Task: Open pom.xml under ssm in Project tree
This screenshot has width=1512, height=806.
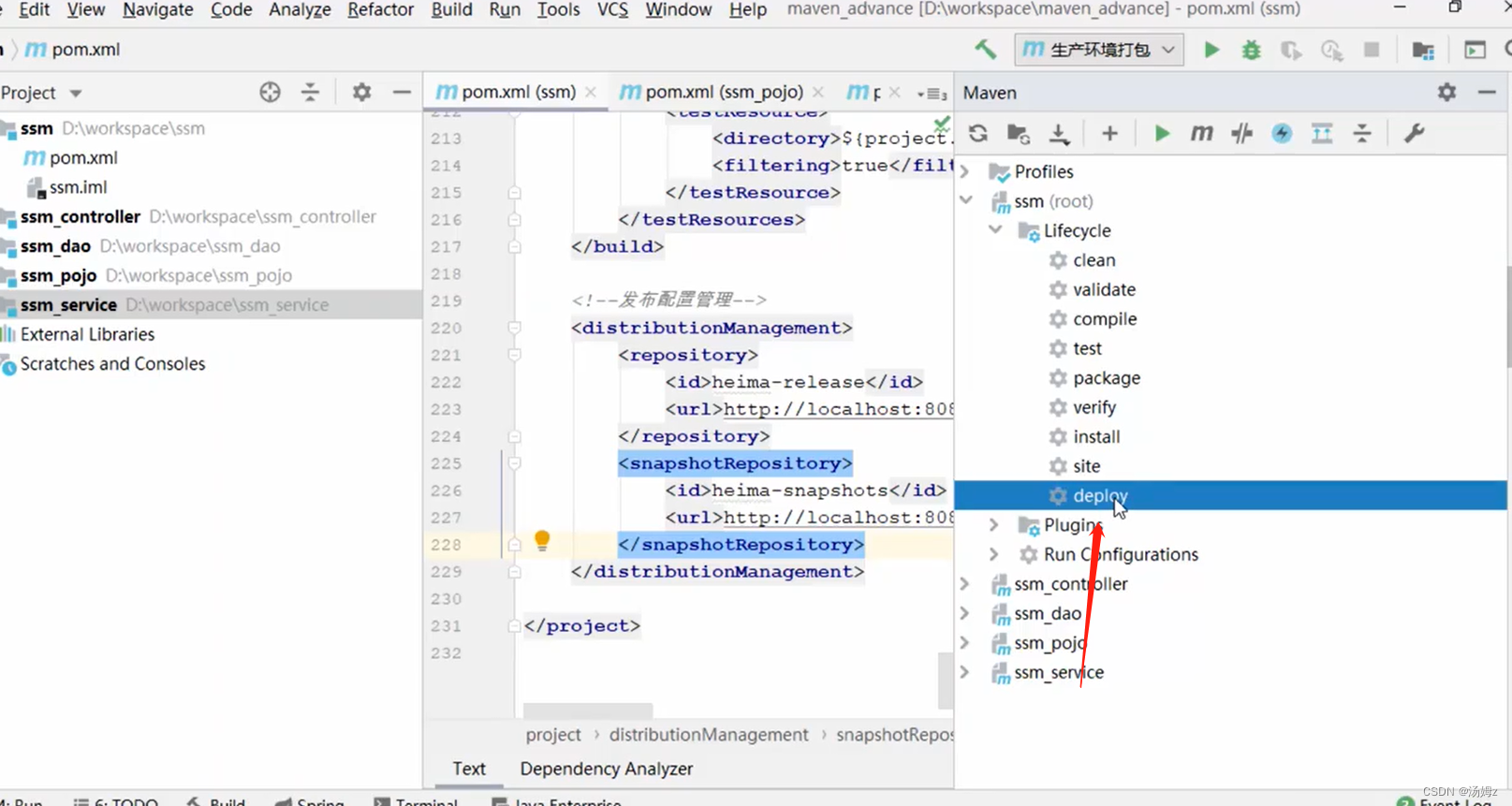Action: click(x=83, y=158)
